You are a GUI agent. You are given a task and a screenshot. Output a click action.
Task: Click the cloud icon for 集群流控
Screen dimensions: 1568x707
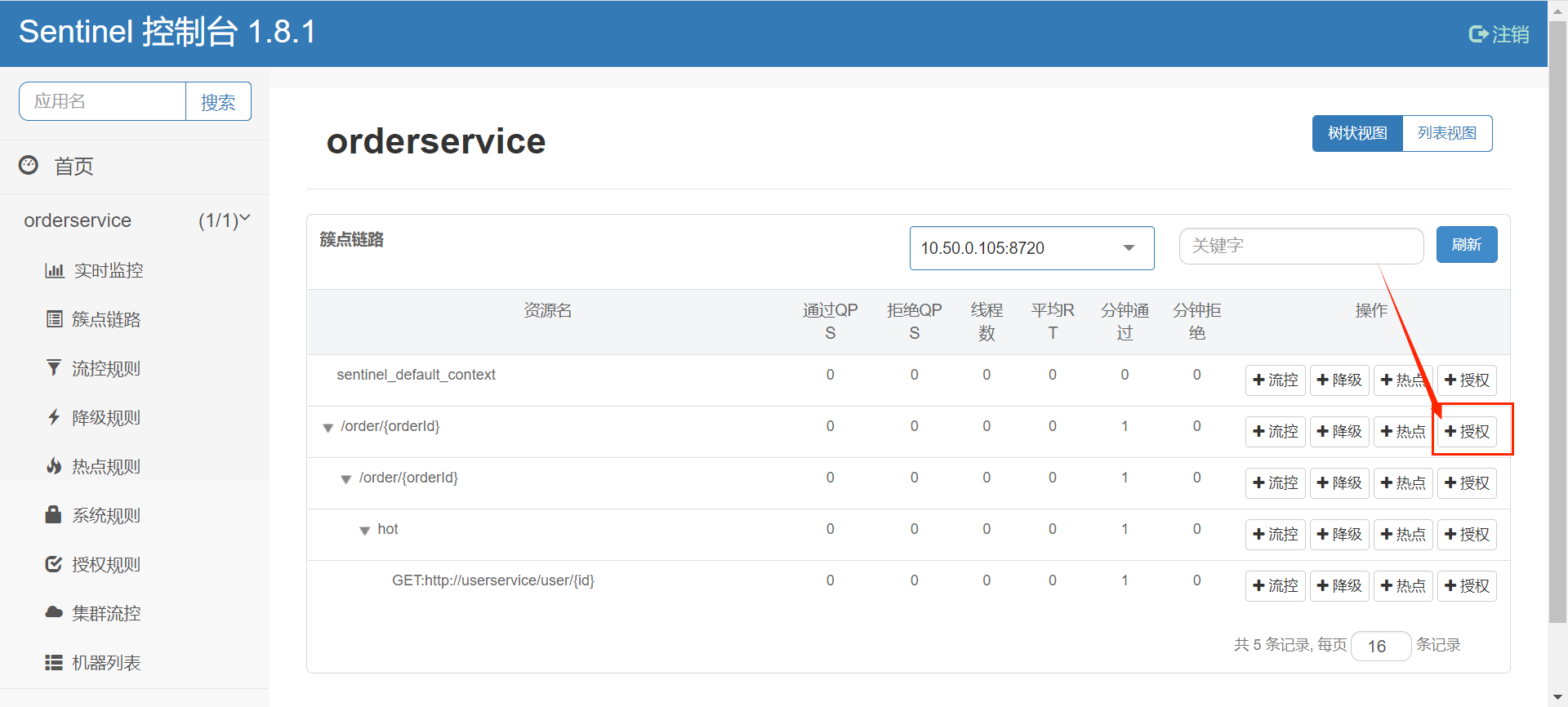tap(54, 612)
